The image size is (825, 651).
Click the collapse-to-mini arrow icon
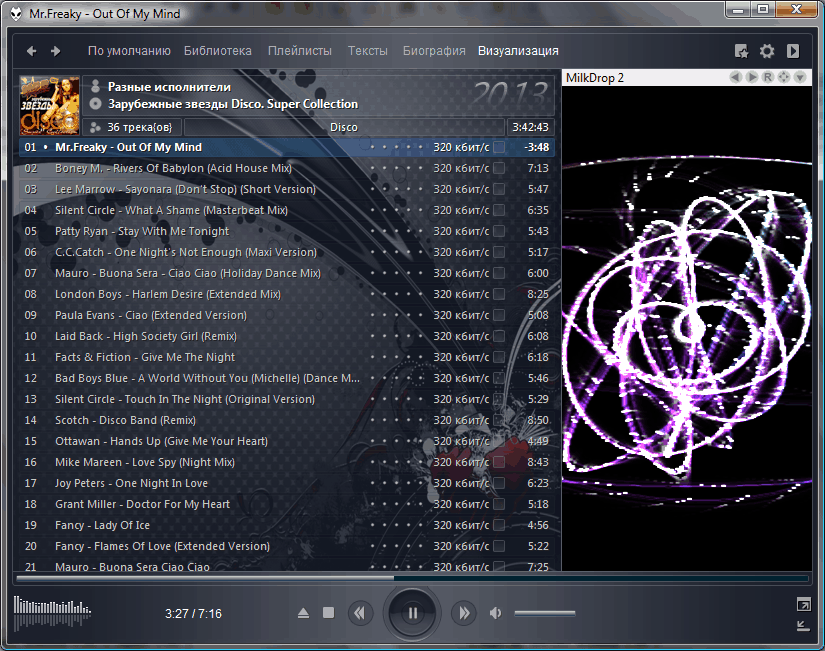[x=803, y=625]
